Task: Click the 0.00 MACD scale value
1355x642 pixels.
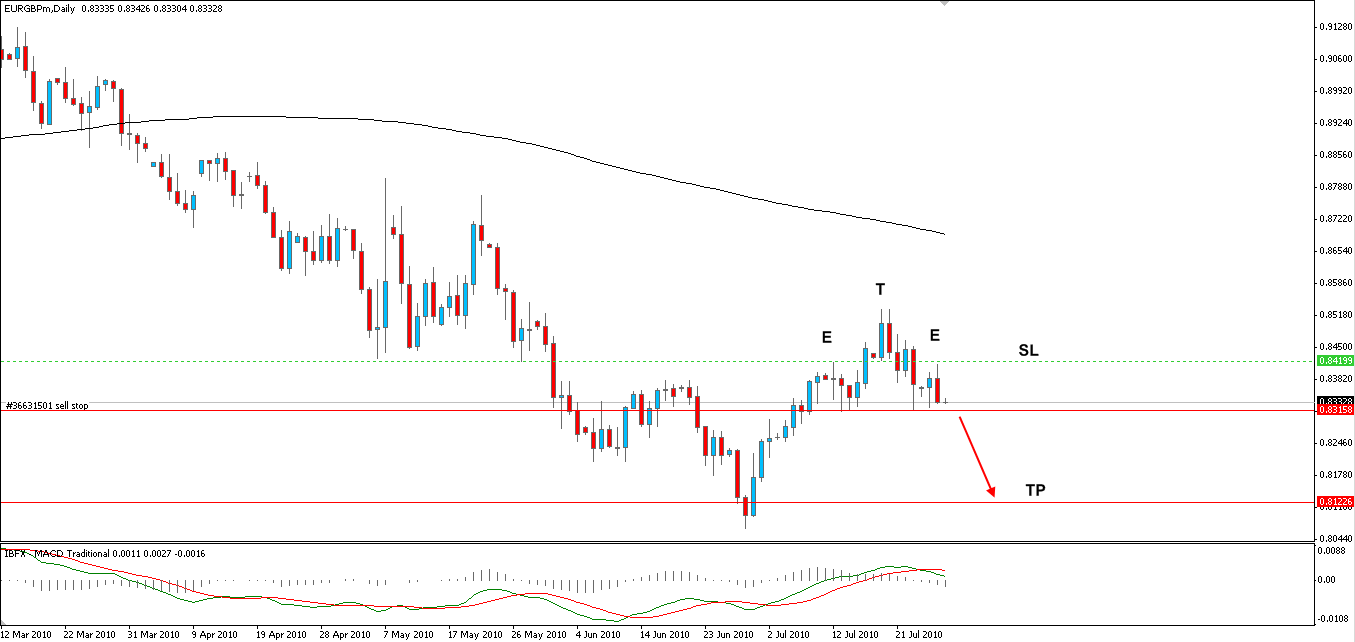Action: [x=1328, y=580]
